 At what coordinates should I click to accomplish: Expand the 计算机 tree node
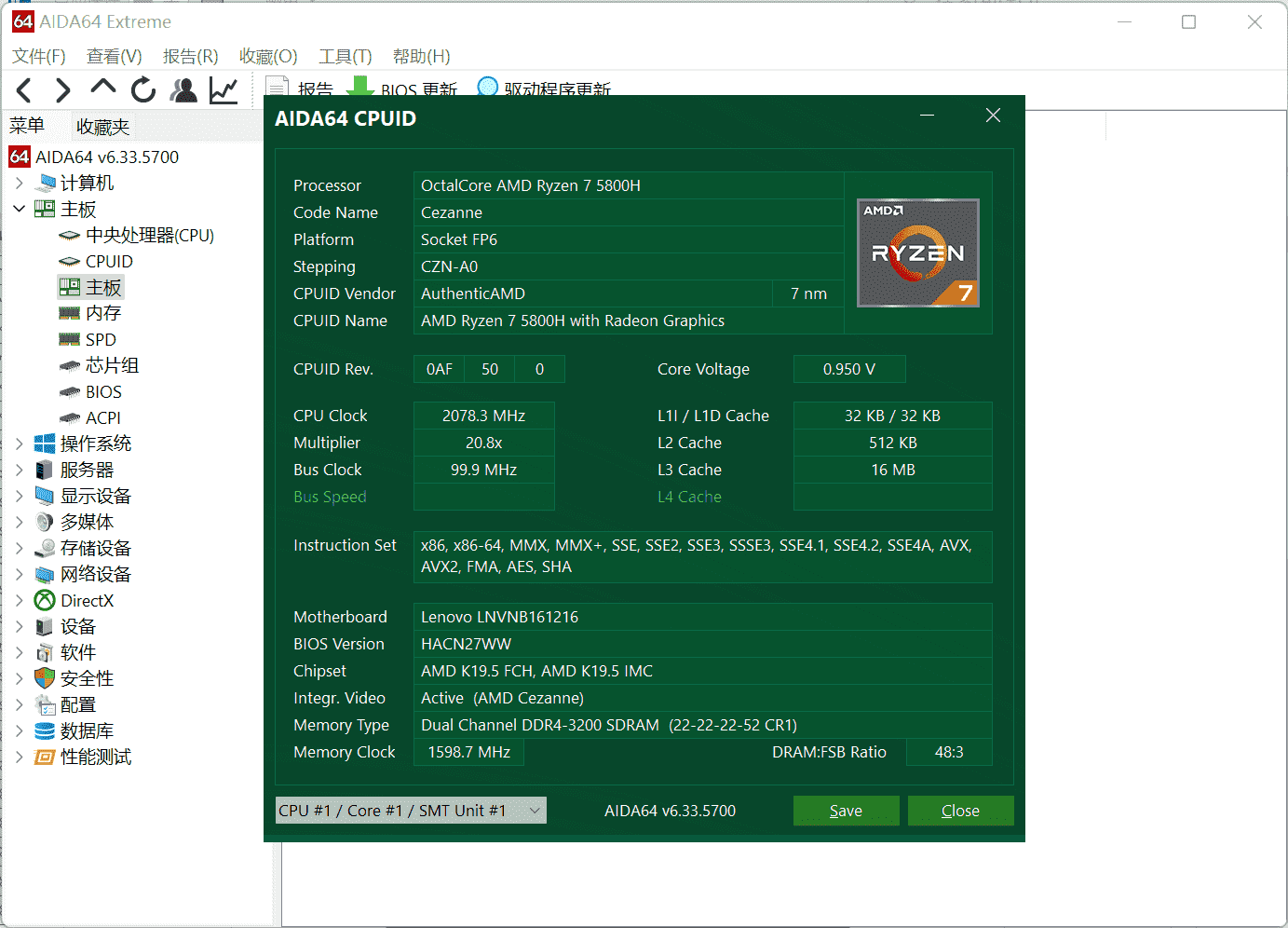[x=19, y=183]
